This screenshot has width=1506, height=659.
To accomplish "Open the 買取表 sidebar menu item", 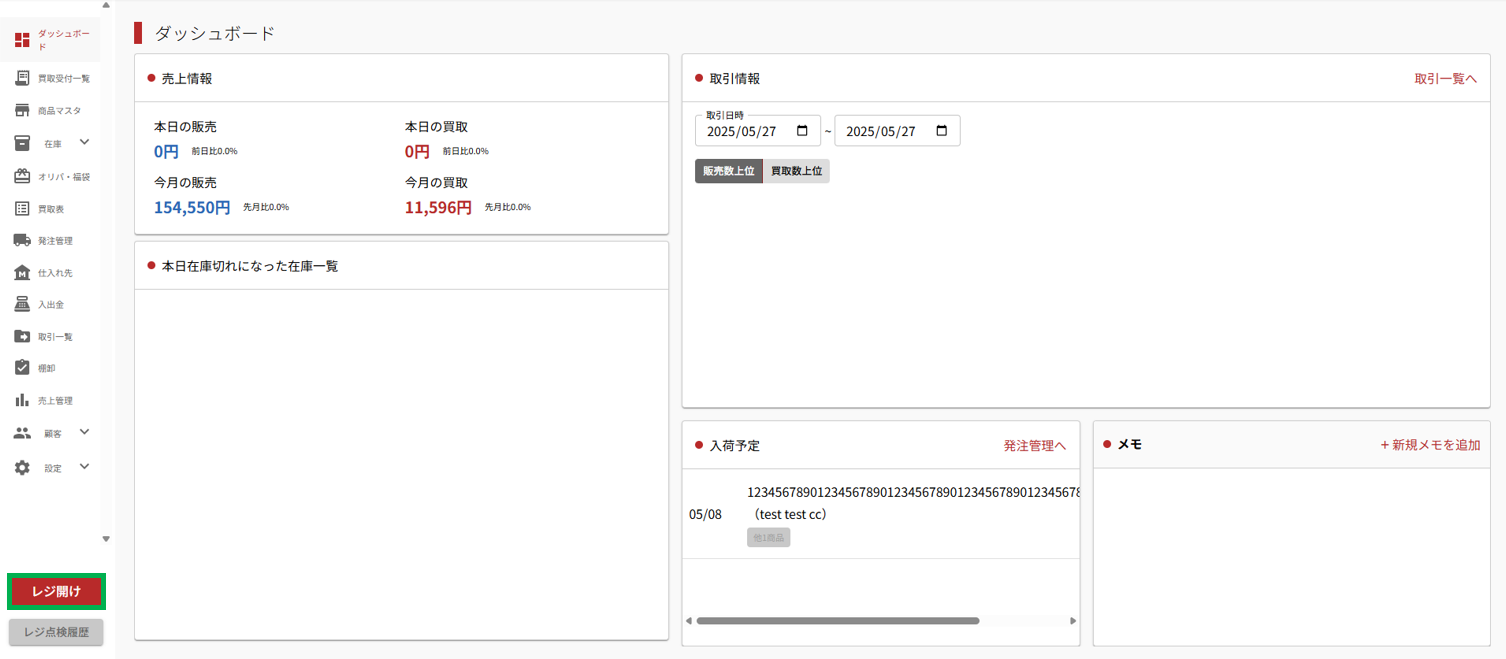I will [x=50, y=209].
